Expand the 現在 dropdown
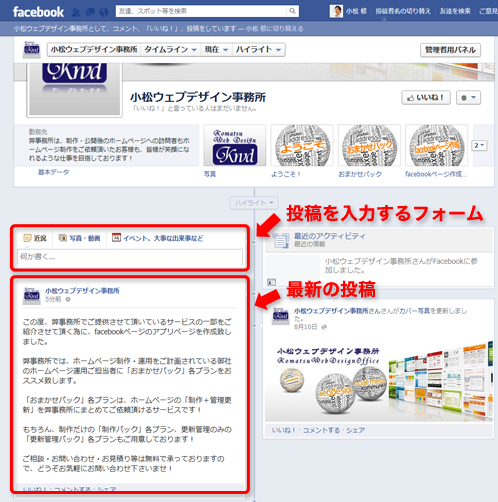This screenshot has height=502, width=498. (x=216, y=50)
